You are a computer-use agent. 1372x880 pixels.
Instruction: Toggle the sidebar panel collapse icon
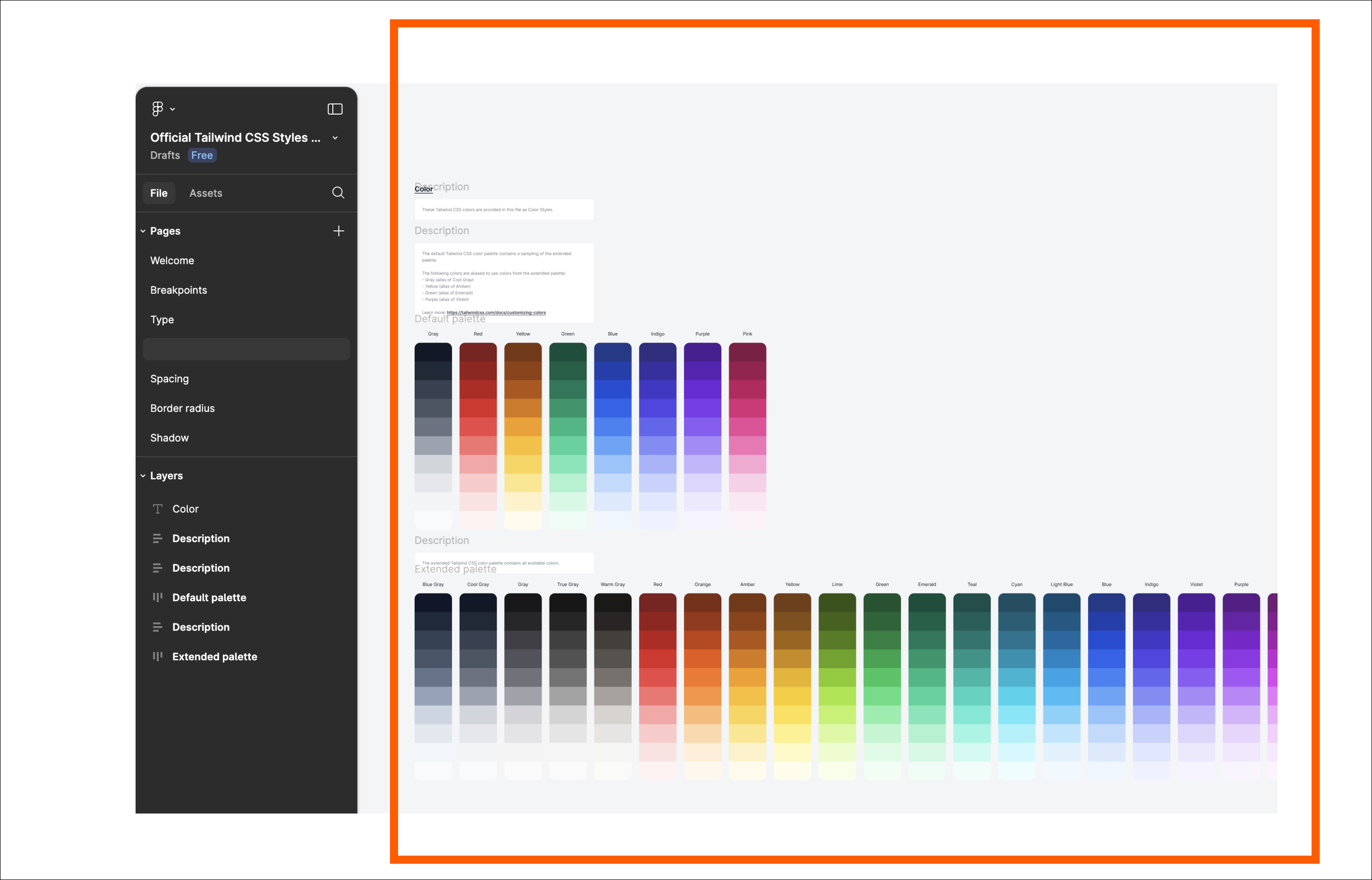click(x=335, y=109)
